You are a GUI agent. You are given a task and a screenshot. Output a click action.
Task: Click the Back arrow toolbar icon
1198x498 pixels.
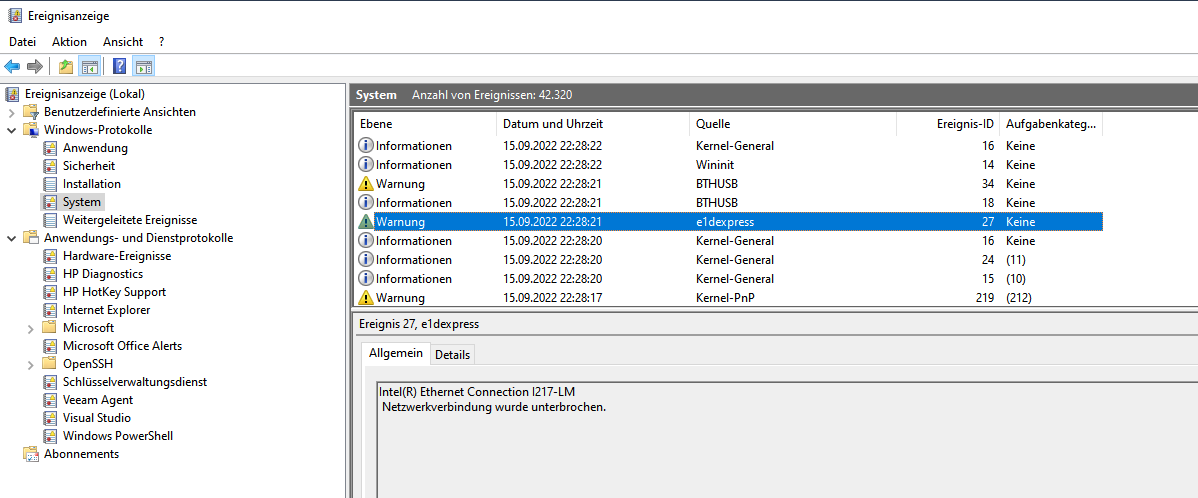point(12,66)
